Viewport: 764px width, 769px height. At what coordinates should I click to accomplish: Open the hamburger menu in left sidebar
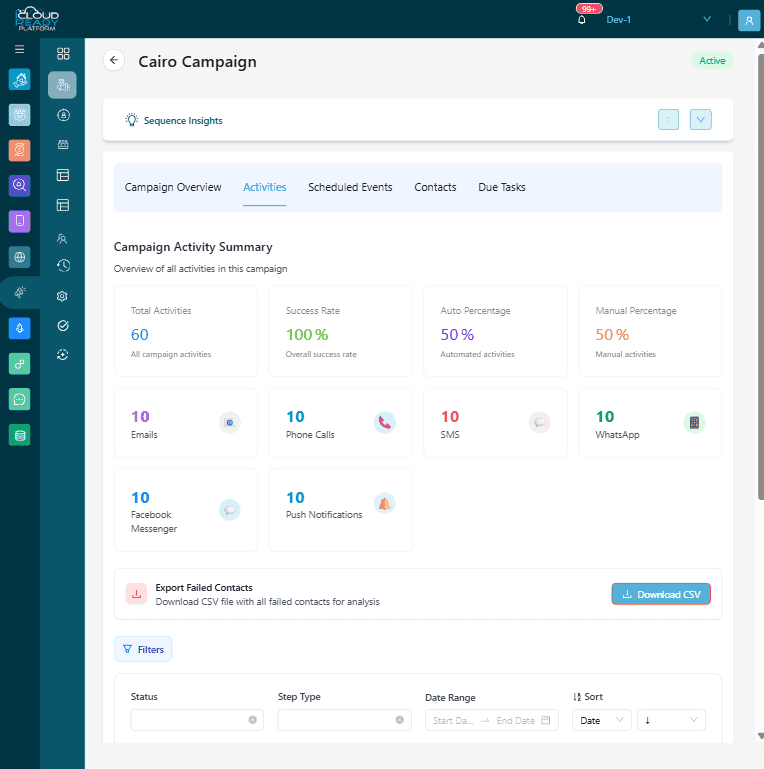tap(19, 49)
